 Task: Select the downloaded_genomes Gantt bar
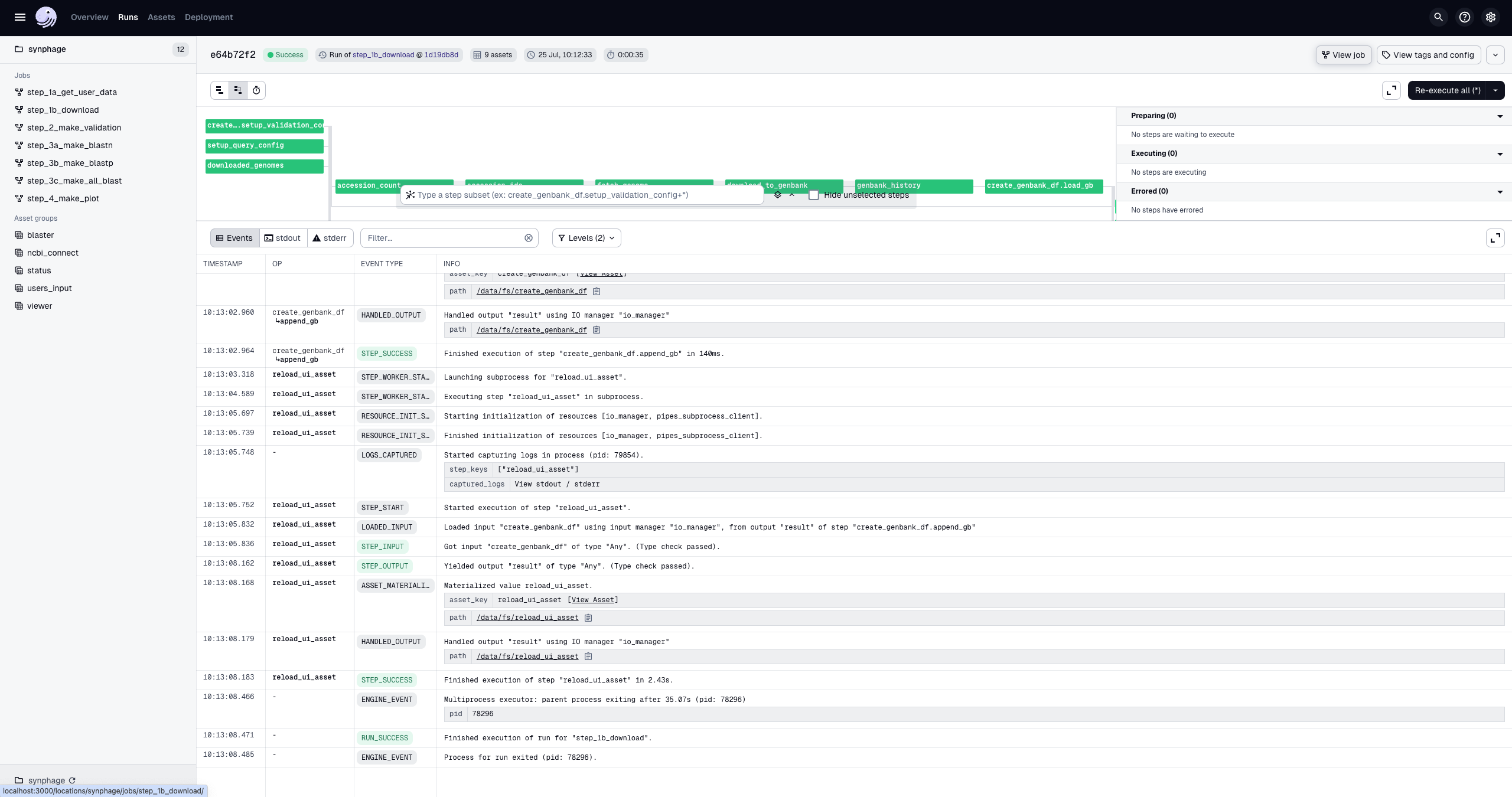tap(264, 166)
